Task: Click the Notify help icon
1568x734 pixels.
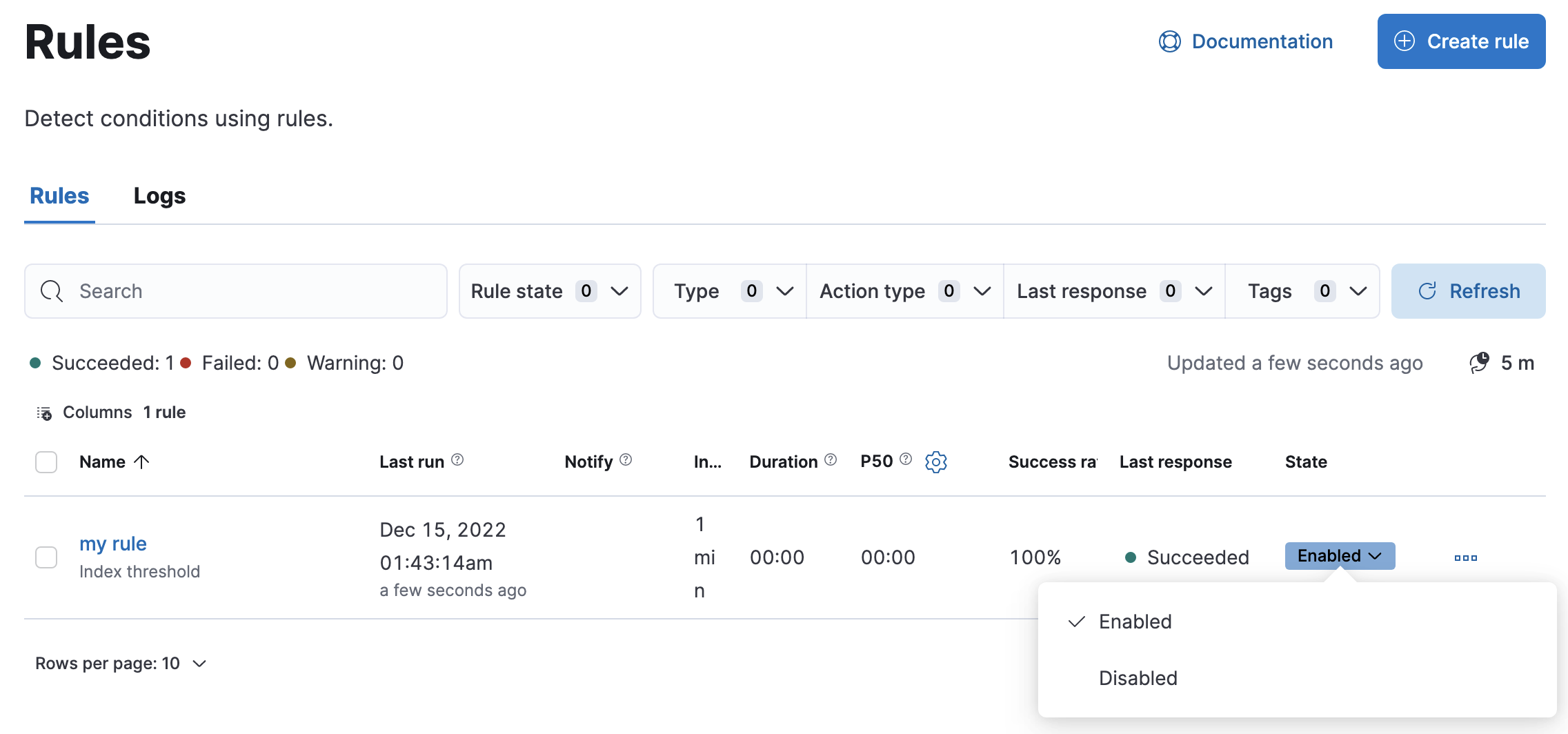Action: [x=626, y=459]
